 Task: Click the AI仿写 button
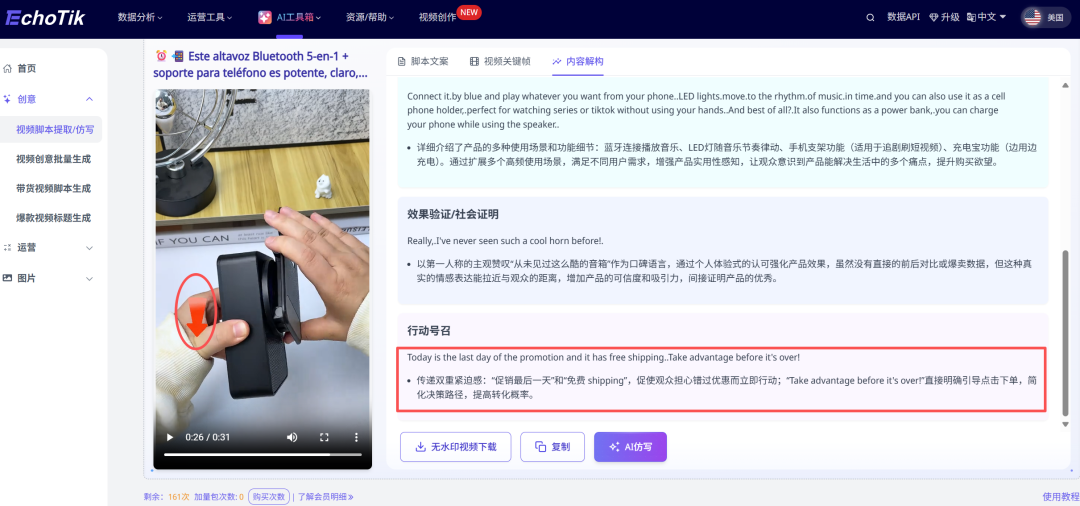(x=630, y=447)
